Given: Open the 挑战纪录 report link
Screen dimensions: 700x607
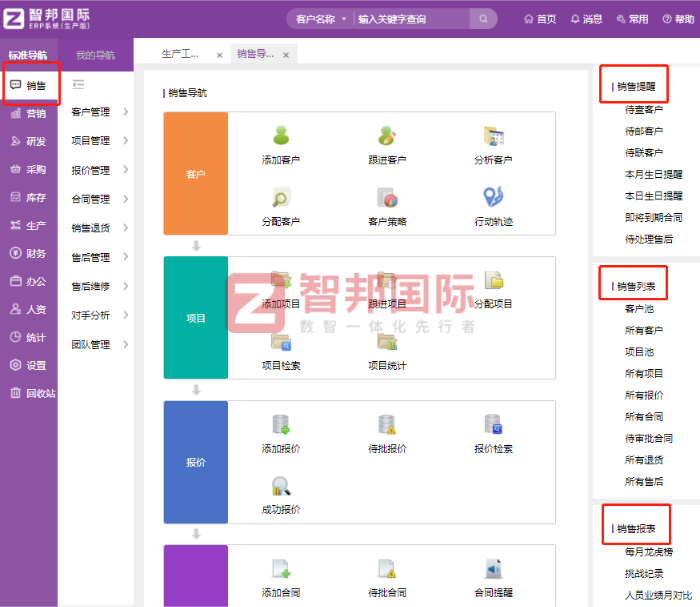Looking at the screenshot, I should tap(644, 574).
